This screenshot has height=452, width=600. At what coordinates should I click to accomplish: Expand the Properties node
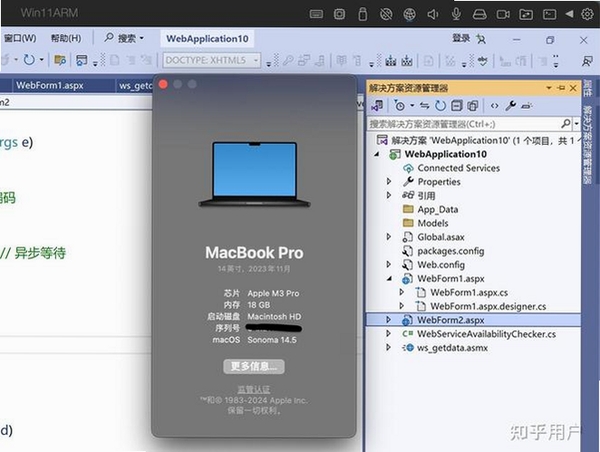click(389, 181)
